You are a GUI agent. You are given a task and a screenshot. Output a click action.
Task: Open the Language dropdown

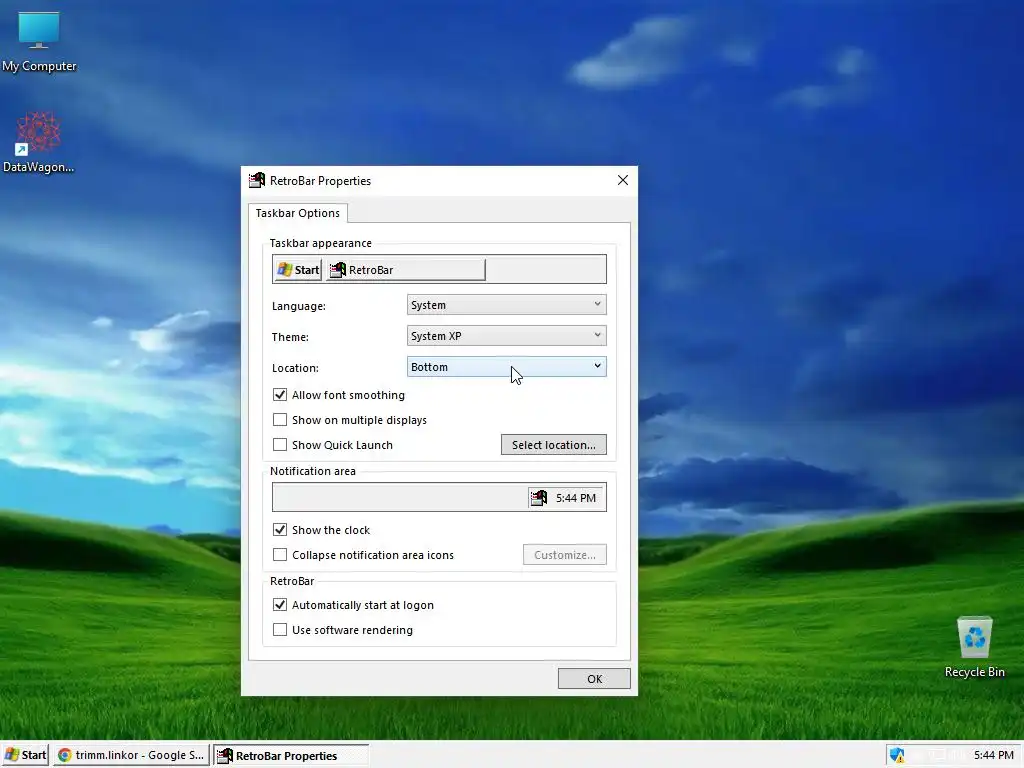coord(506,305)
